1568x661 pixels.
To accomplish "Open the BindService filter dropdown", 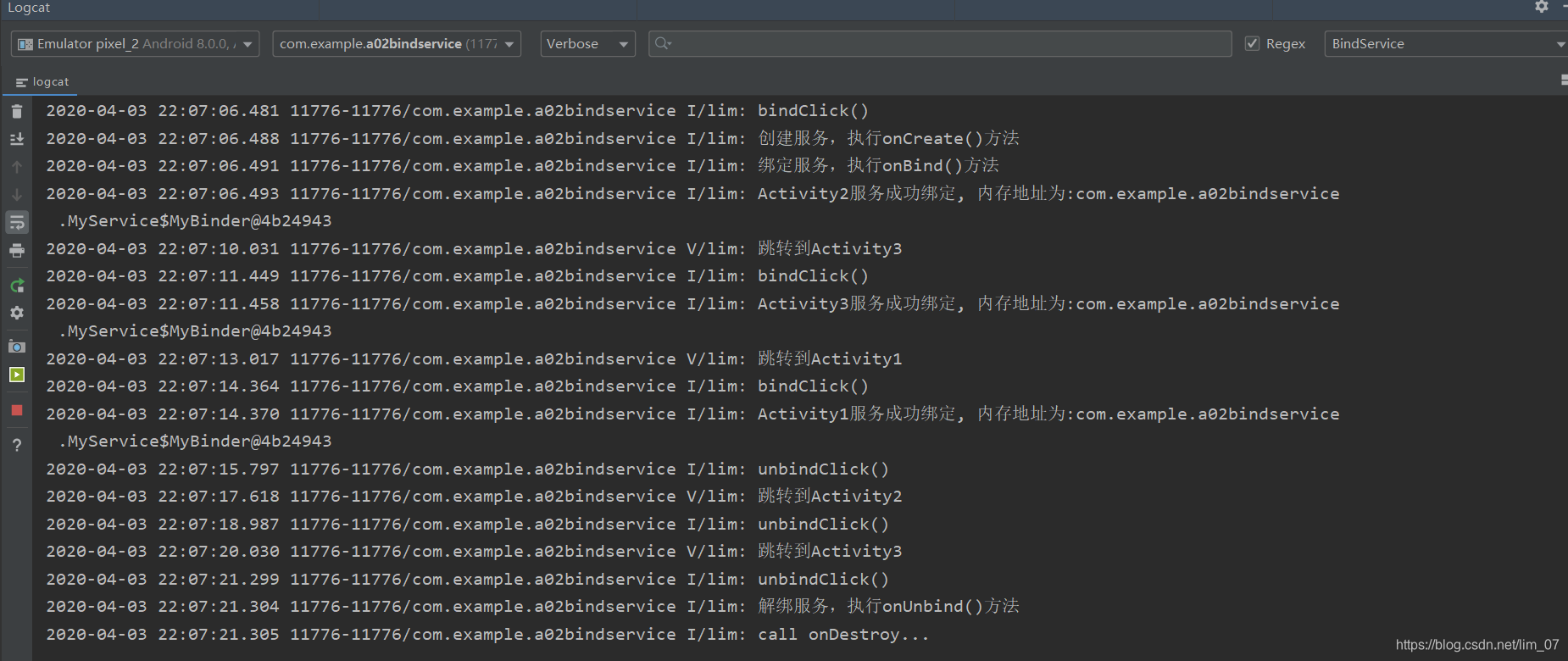I will point(1446,44).
